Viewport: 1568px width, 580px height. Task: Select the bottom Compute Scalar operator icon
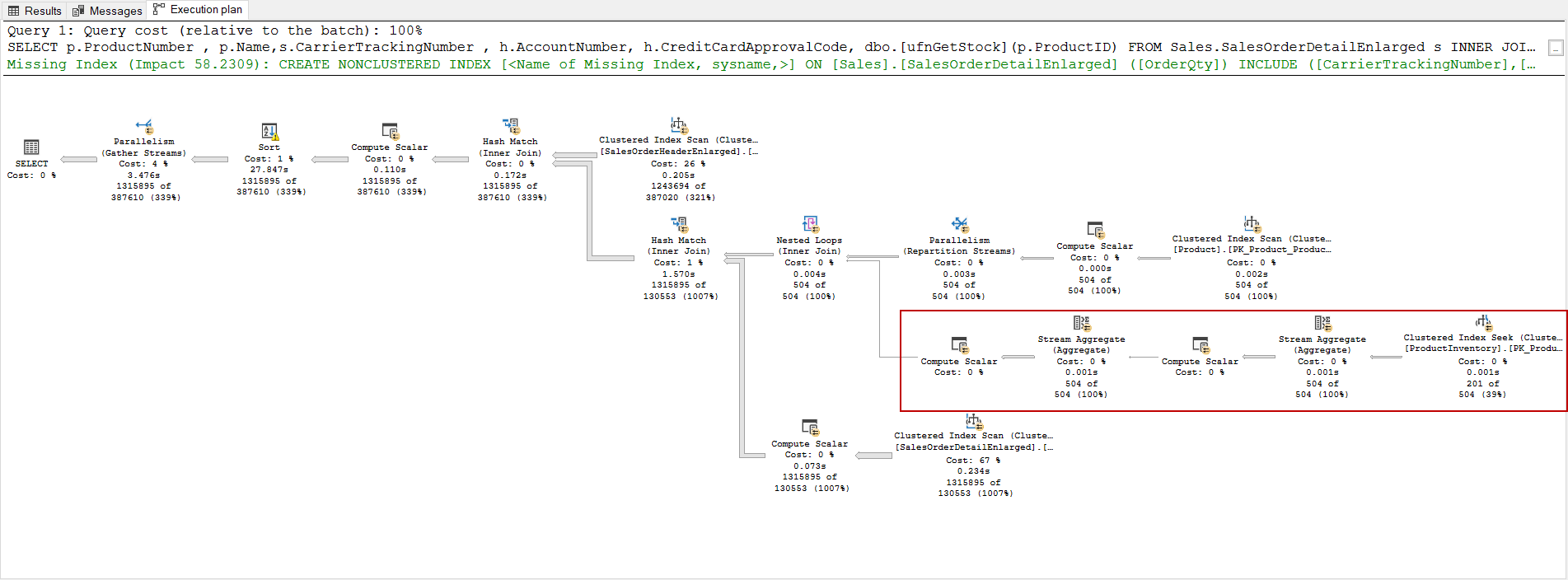[810, 428]
